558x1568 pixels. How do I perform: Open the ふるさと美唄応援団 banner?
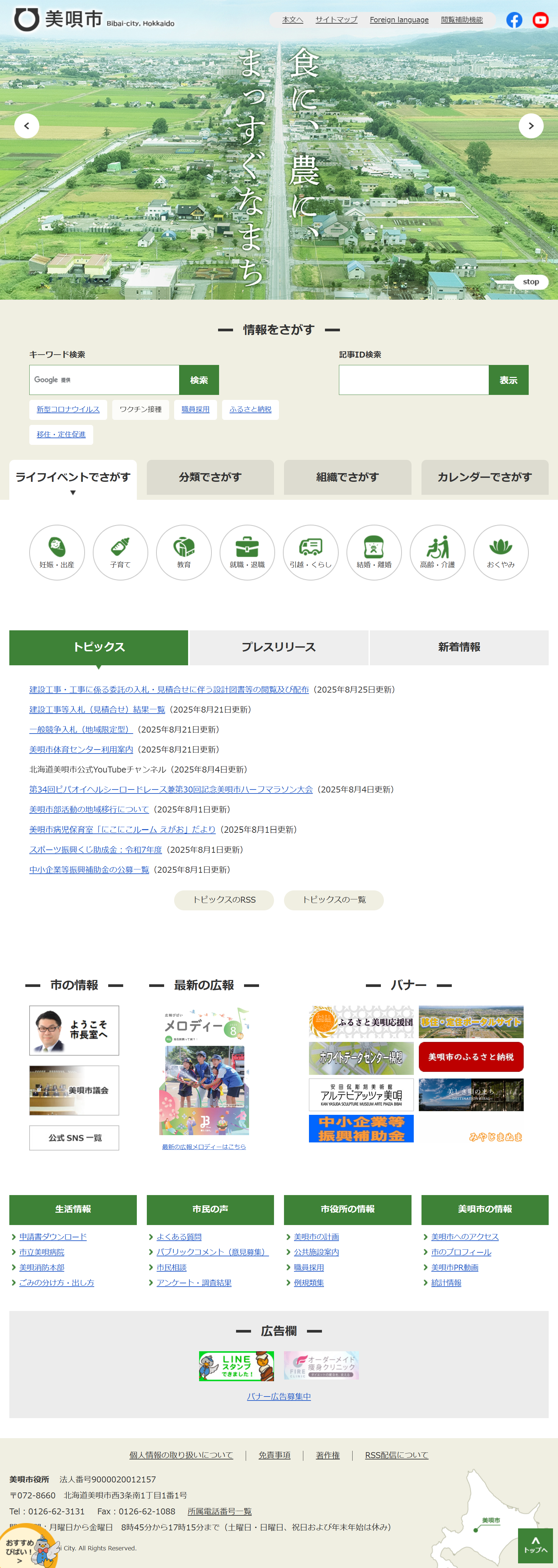tap(362, 1022)
